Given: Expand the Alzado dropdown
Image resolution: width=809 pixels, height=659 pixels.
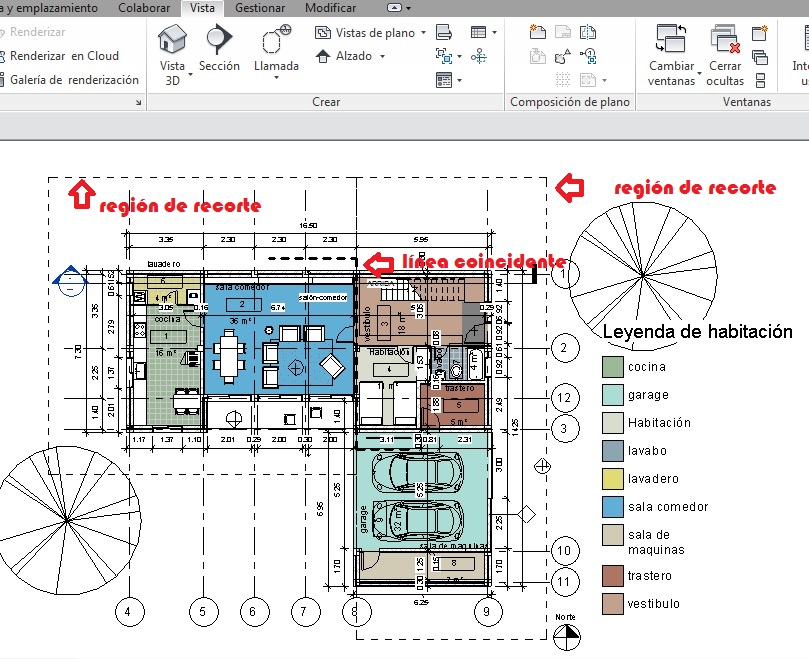Looking at the screenshot, I should [381, 57].
